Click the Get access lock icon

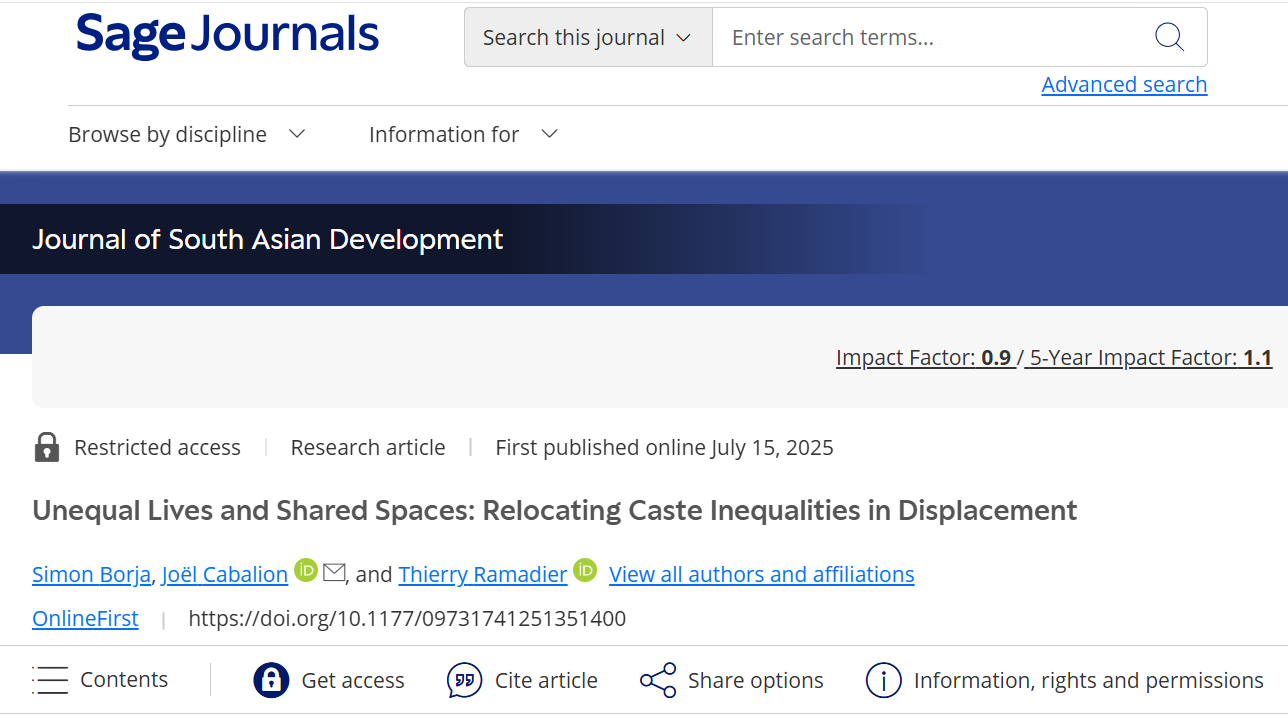point(271,680)
